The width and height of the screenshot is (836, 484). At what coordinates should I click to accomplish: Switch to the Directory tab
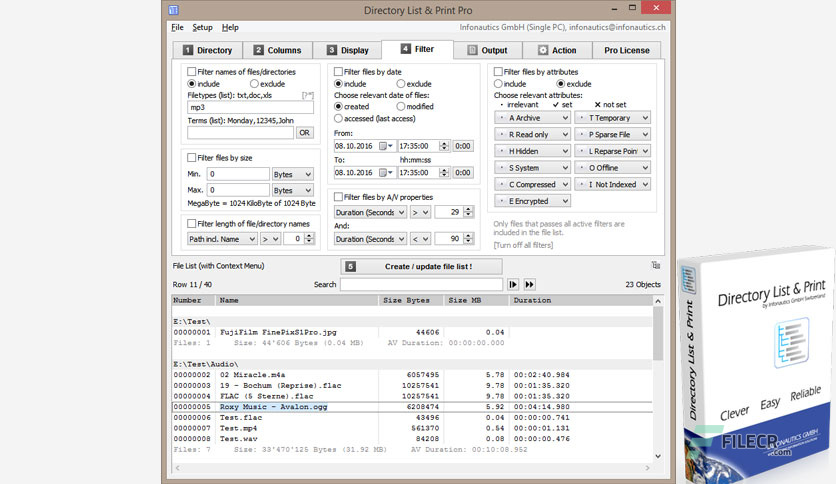tap(207, 50)
